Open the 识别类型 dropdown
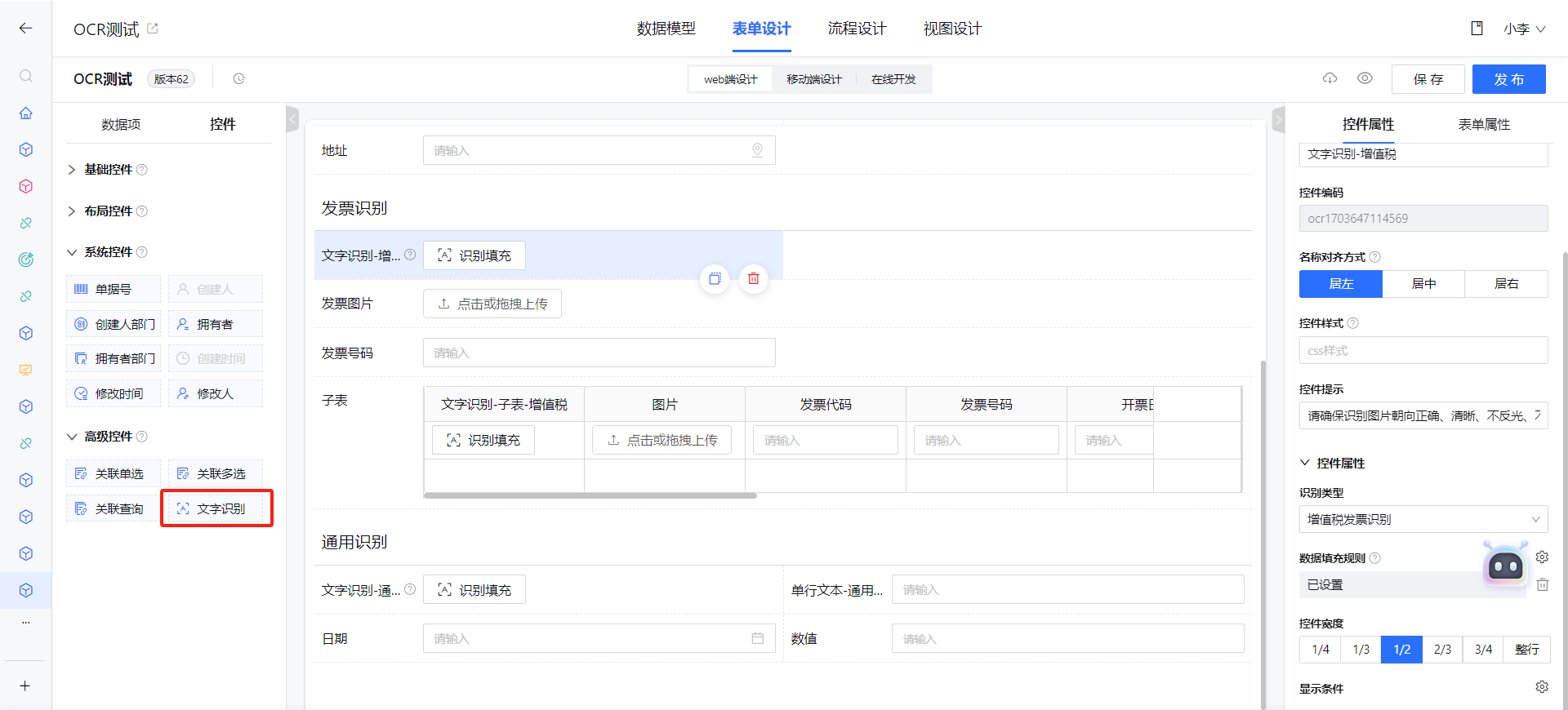Image resolution: width=1568 pixels, height=710 pixels. click(1423, 519)
